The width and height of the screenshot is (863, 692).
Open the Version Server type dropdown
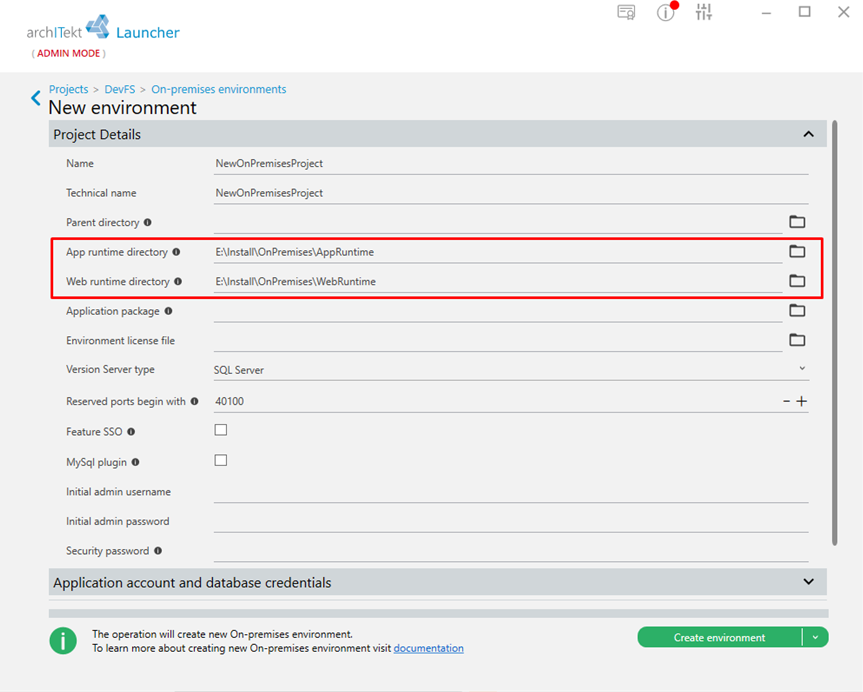pos(511,369)
